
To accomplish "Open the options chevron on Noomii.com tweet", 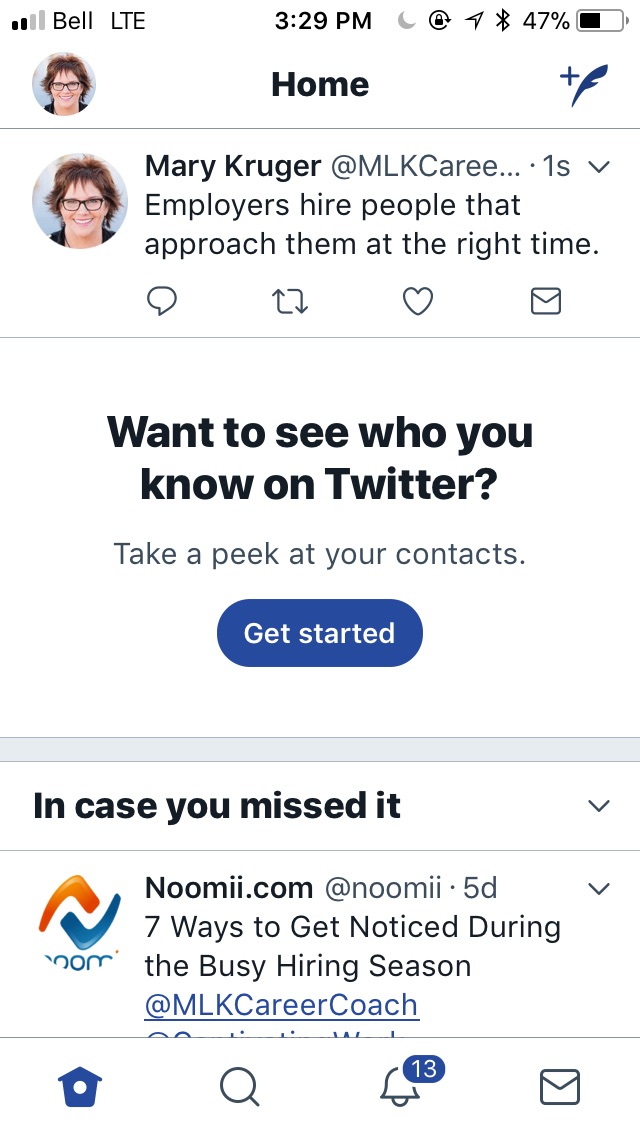I will [x=599, y=888].
